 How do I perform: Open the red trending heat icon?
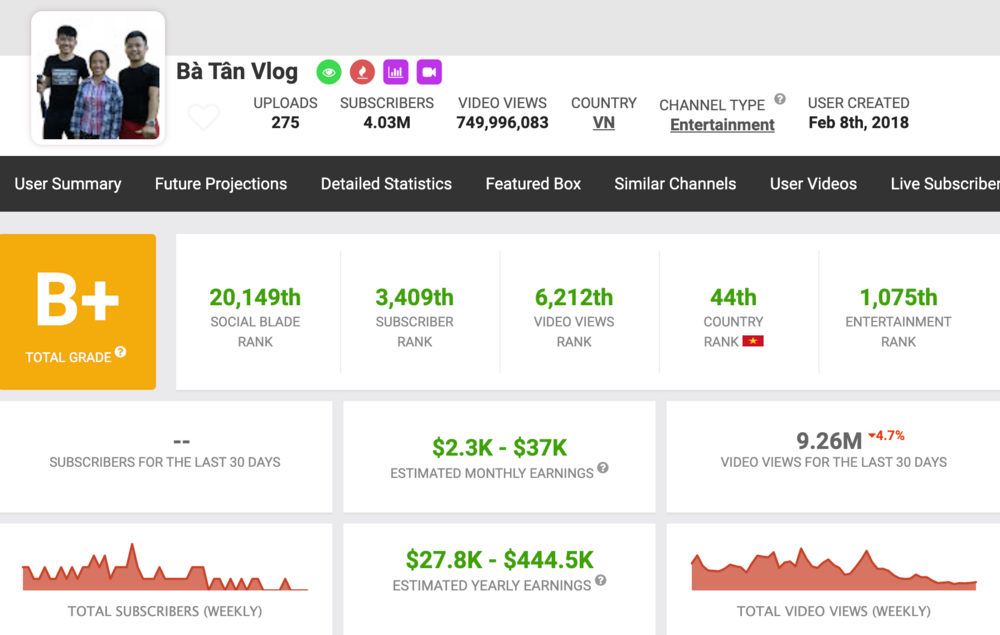pyautogui.click(x=362, y=72)
